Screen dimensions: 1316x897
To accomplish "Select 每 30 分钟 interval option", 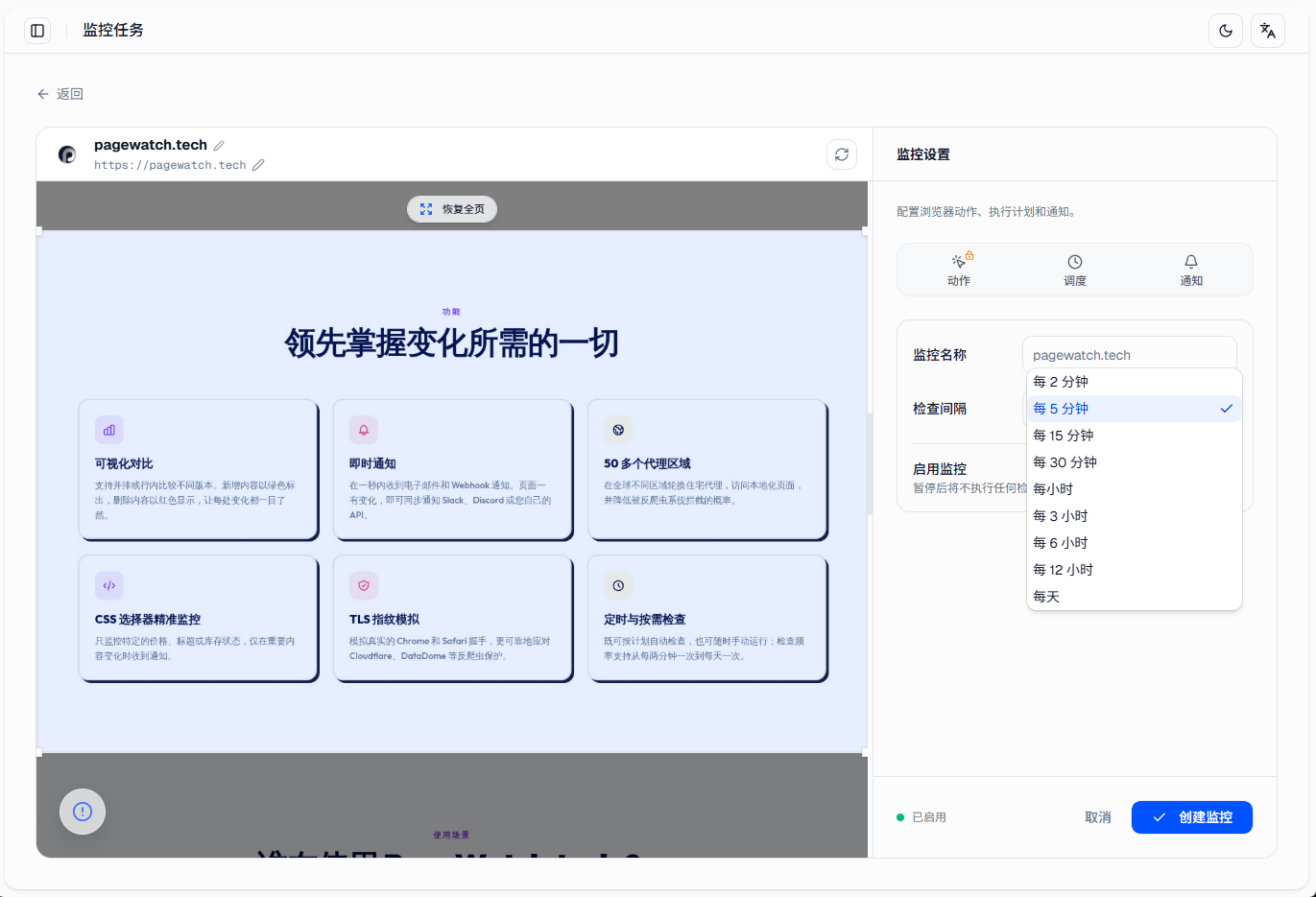I will click(1135, 462).
